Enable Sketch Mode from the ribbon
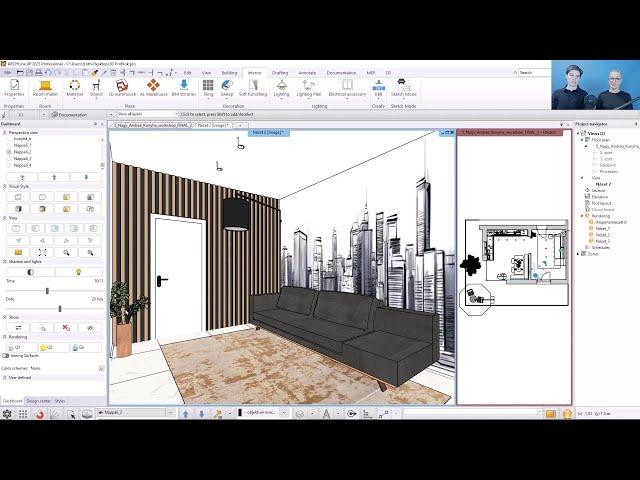The width and height of the screenshot is (640, 480). coord(404,88)
